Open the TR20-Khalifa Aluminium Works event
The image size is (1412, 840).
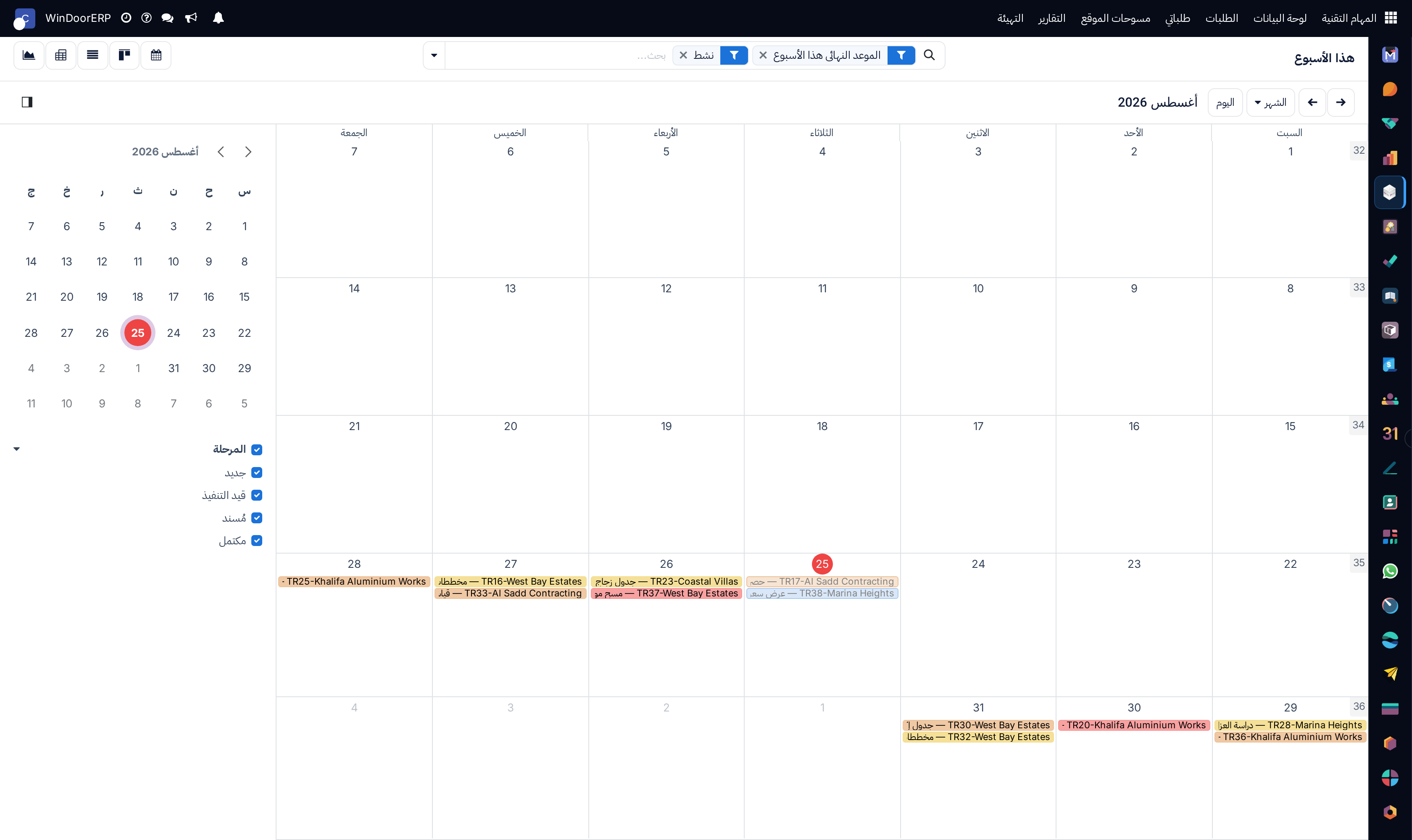[x=1134, y=725]
